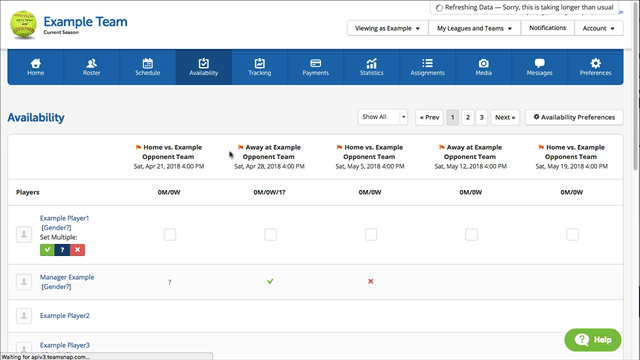
Task: Toggle Example Player1 availability for Apr 28
Action: [270, 234]
